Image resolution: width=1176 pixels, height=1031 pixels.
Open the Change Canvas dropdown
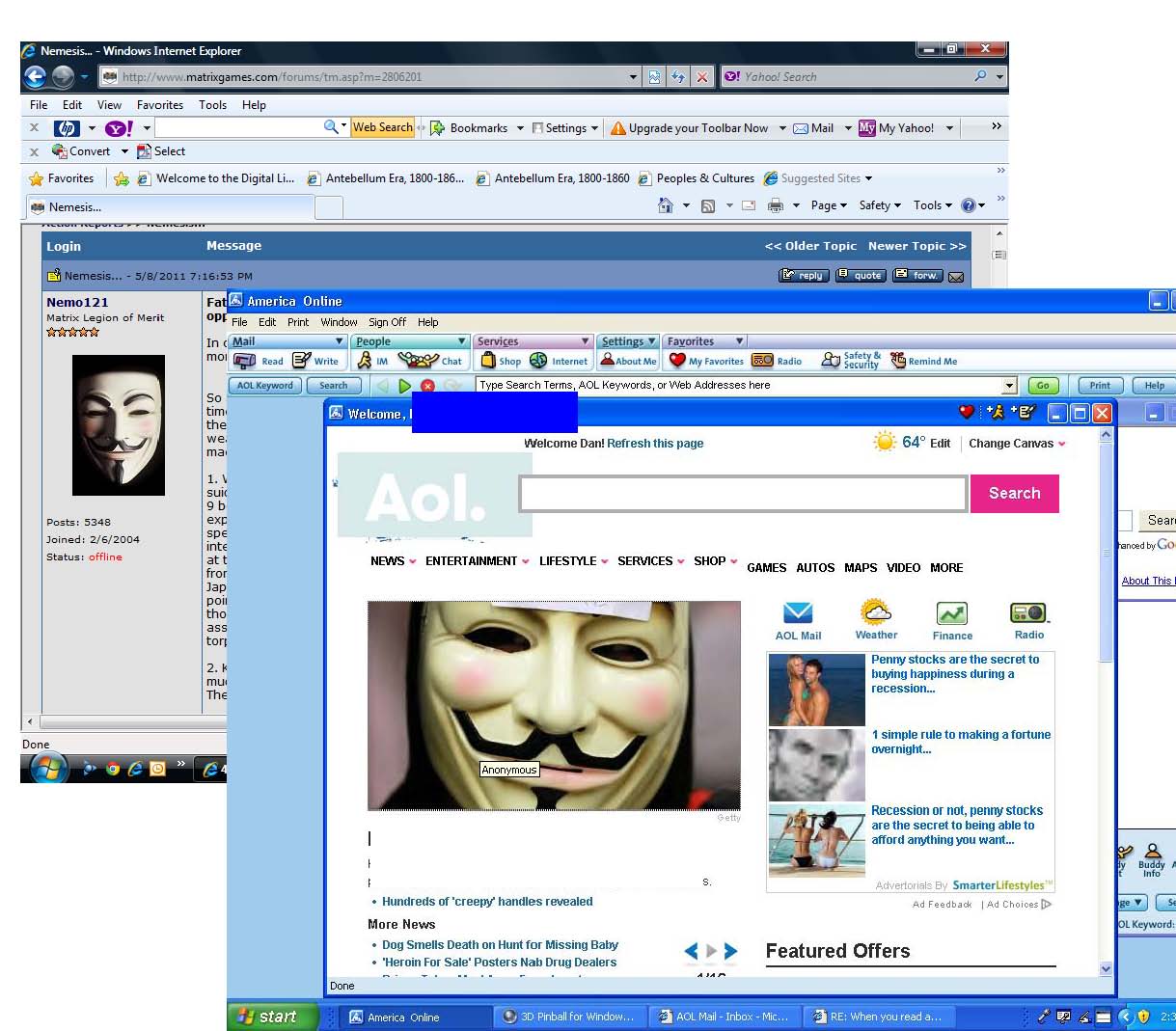tap(1017, 444)
